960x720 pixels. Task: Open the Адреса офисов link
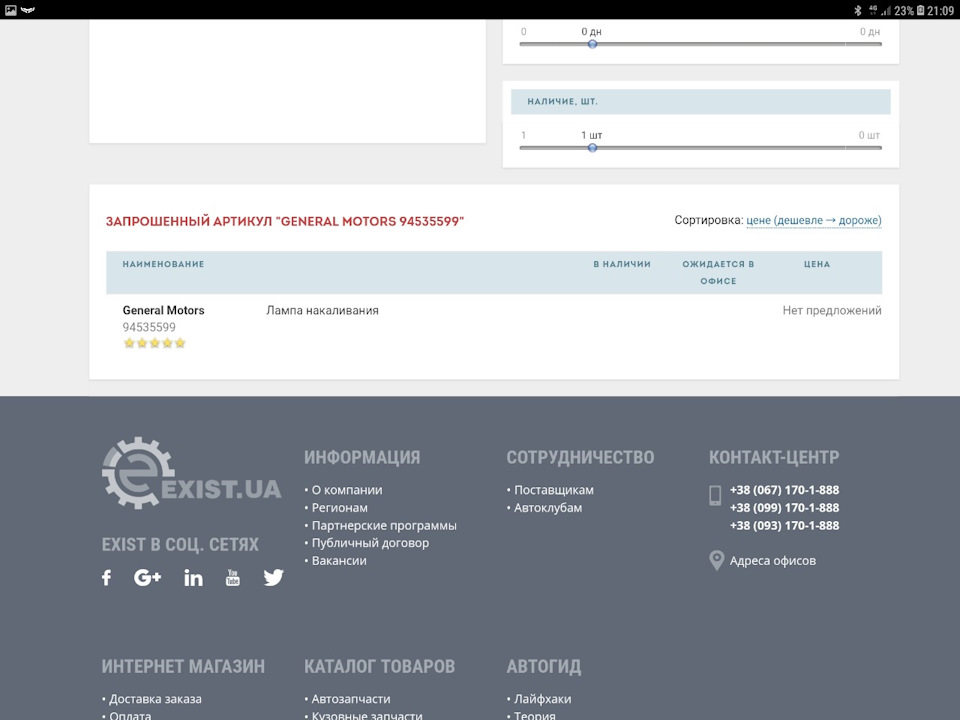click(773, 560)
